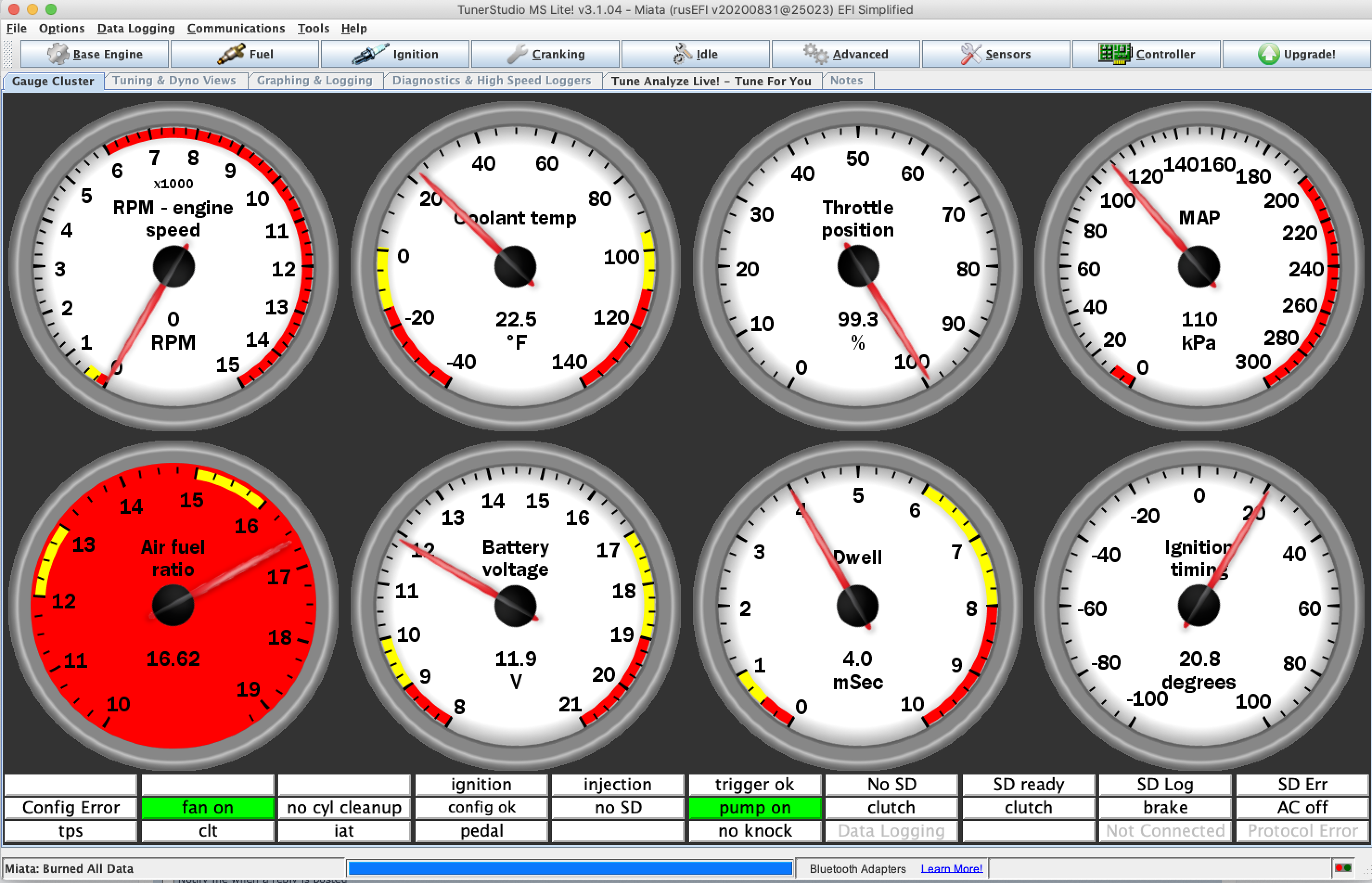
Task: Click the 'clt' indicator cell
Action: (x=207, y=831)
